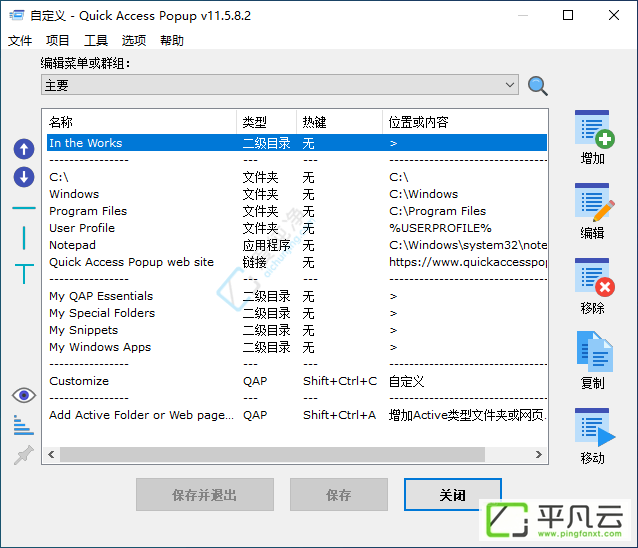Click the move item down arrow icon

(x=24, y=177)
